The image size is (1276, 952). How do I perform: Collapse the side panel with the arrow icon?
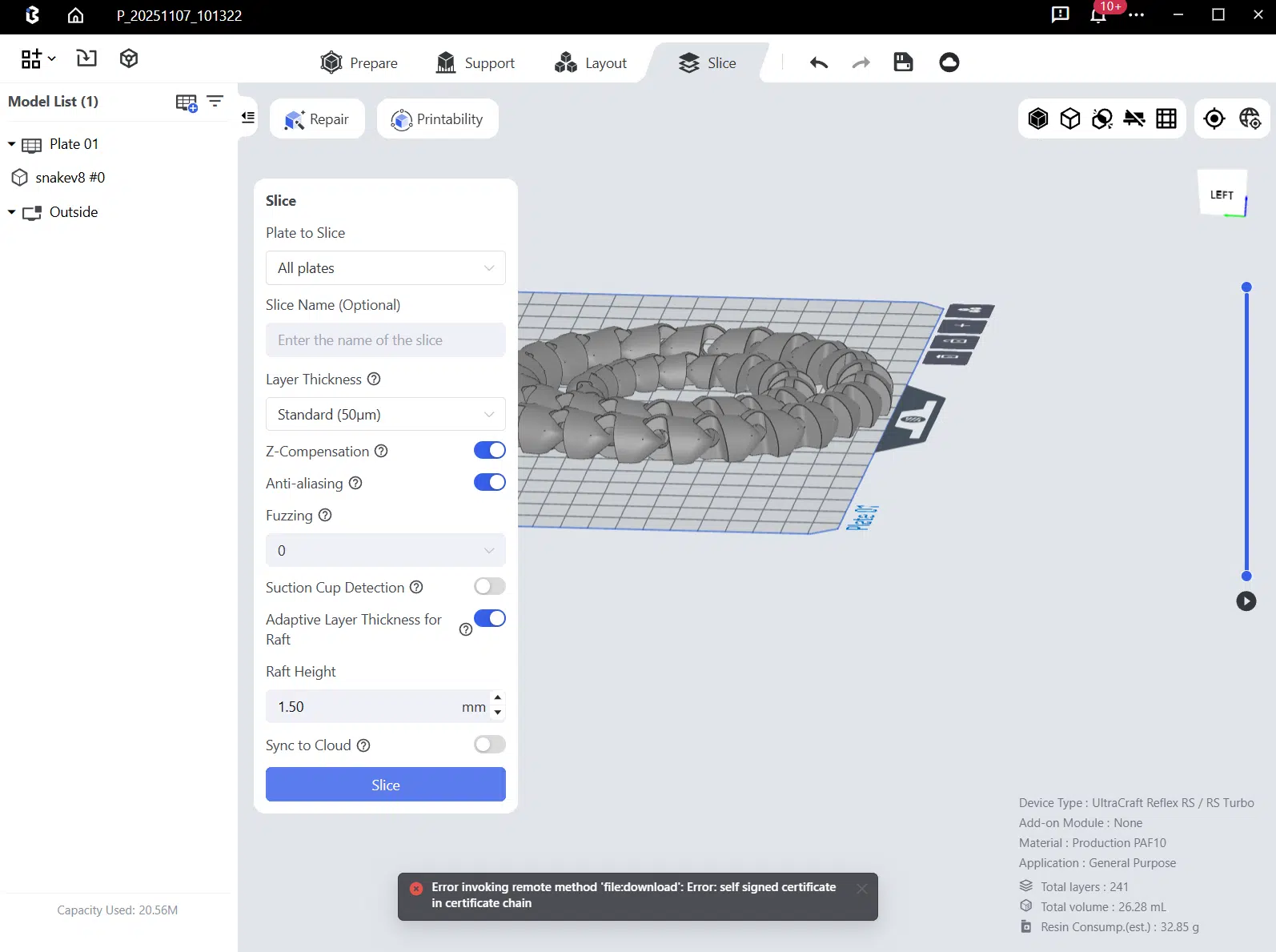(248, 118)
